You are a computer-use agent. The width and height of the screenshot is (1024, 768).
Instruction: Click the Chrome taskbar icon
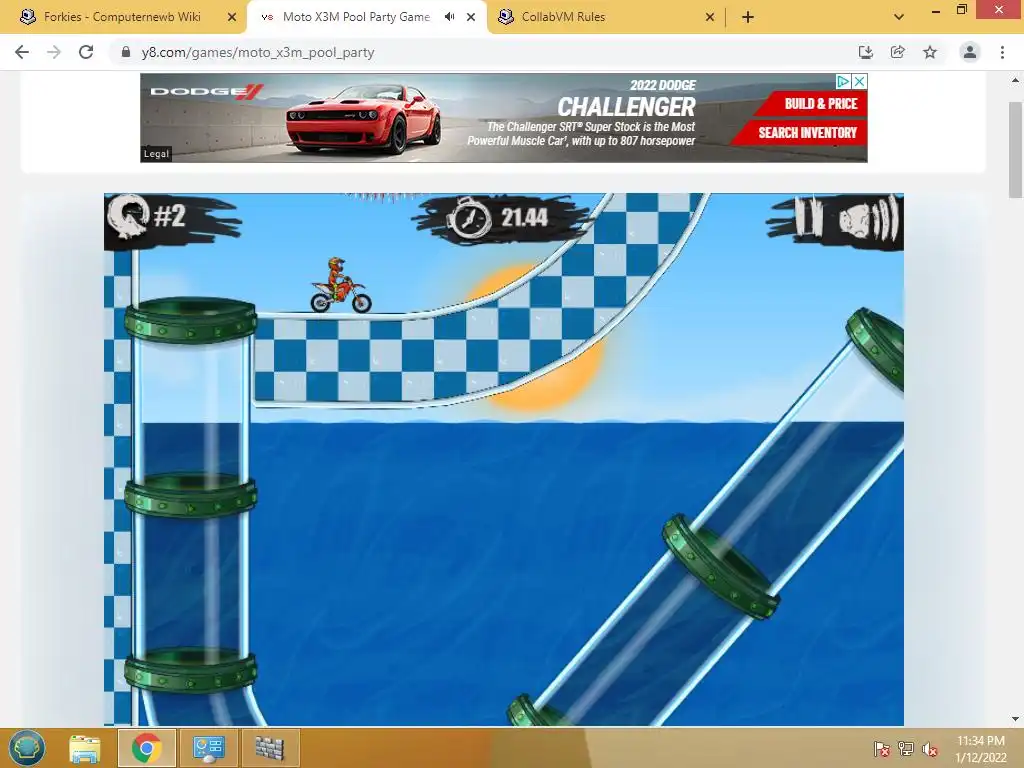(x=146, y=748)
